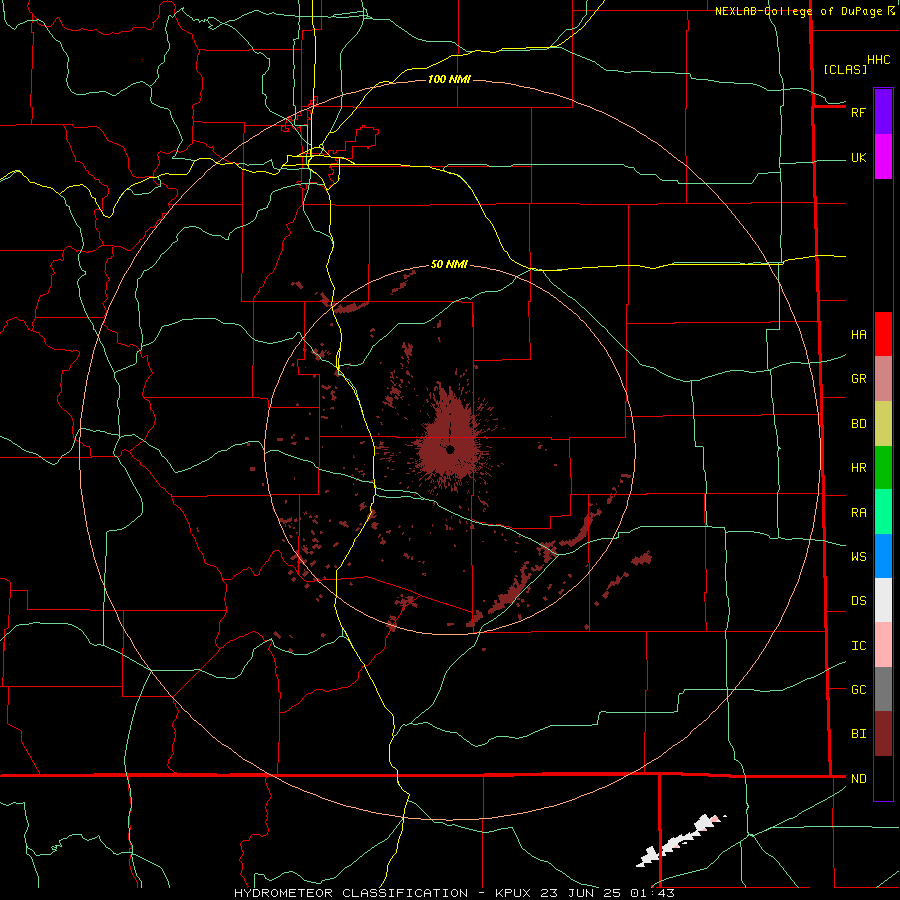Click the UK legend label
This screenshot has height=900, width=900.
point(859,157)
